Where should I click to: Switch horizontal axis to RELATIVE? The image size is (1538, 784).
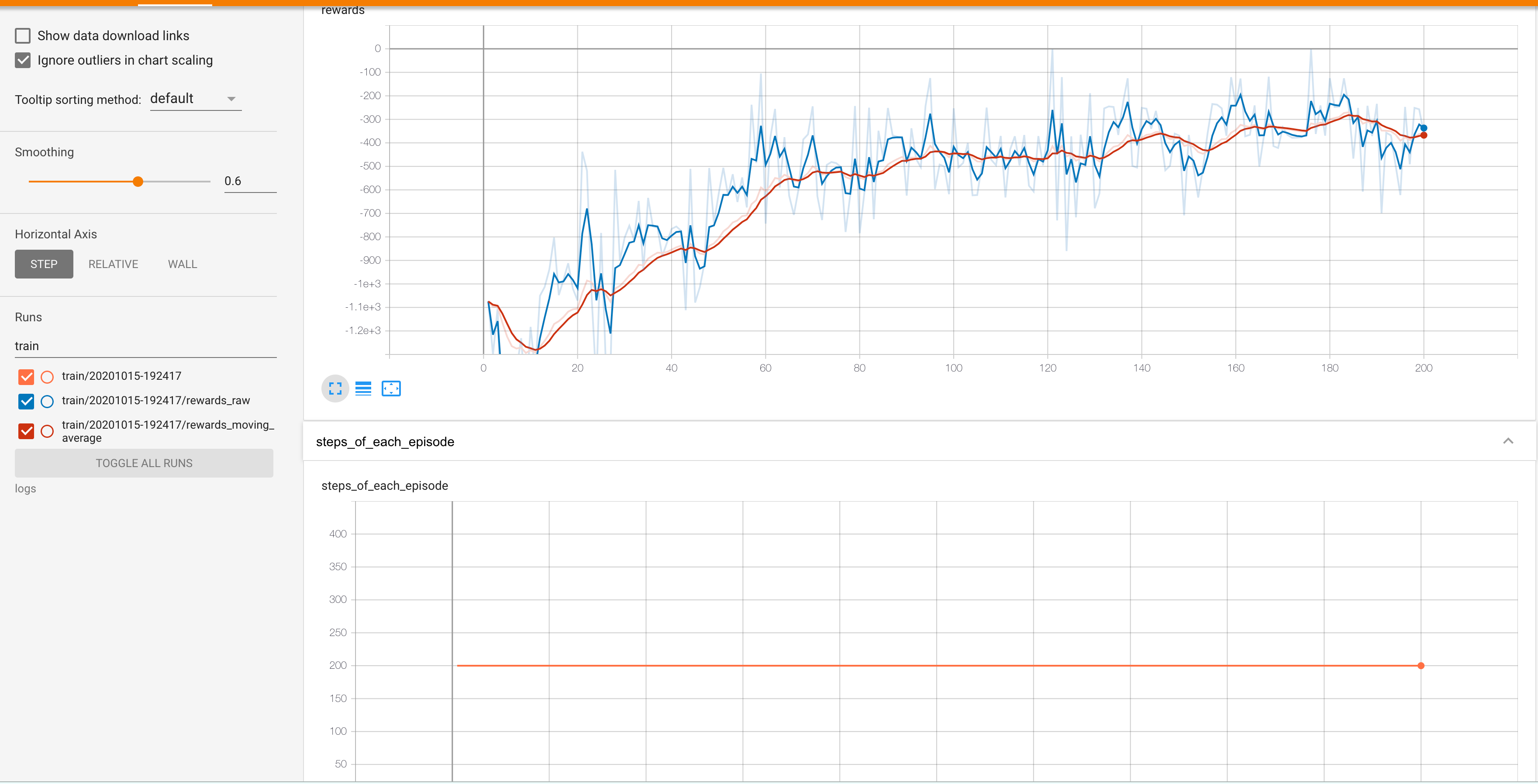click(113, 265)
